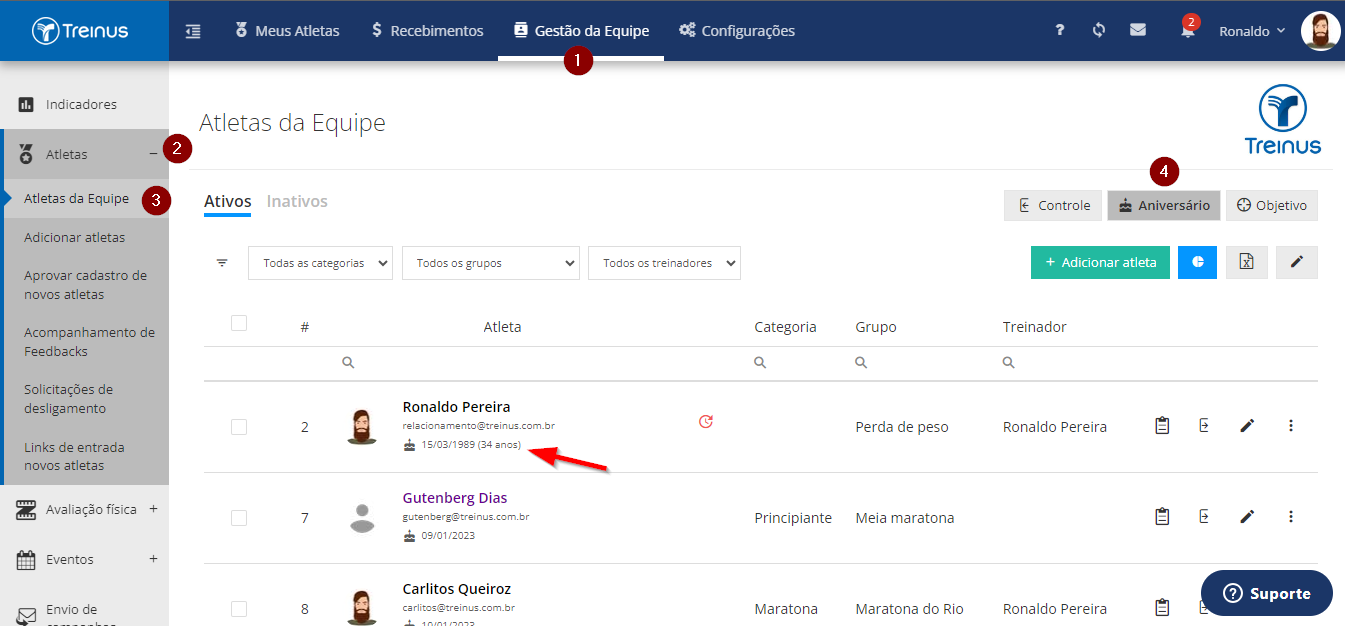Open the help question mark icon
The height and width of the screenshot is (626, 1345).
pyautogui.click(x=1060, y=31)
